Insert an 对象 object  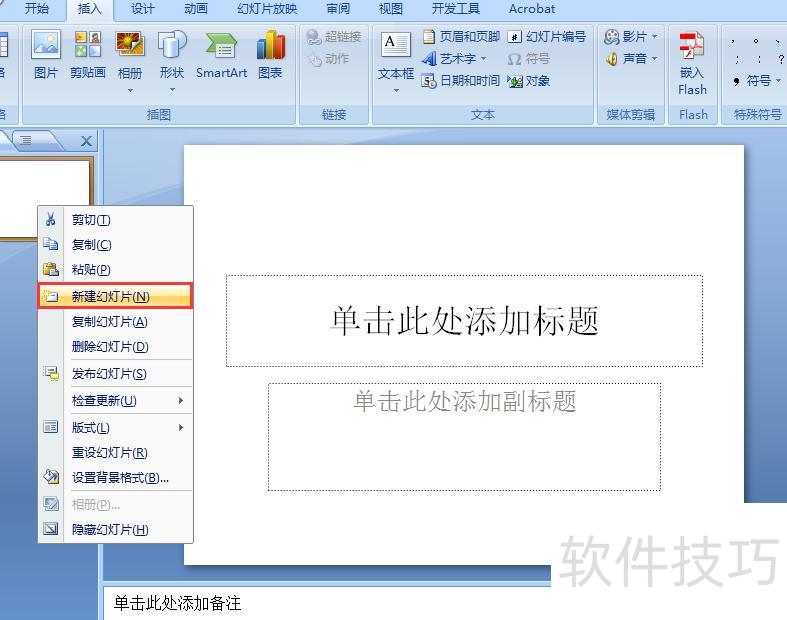coord(529,80)
